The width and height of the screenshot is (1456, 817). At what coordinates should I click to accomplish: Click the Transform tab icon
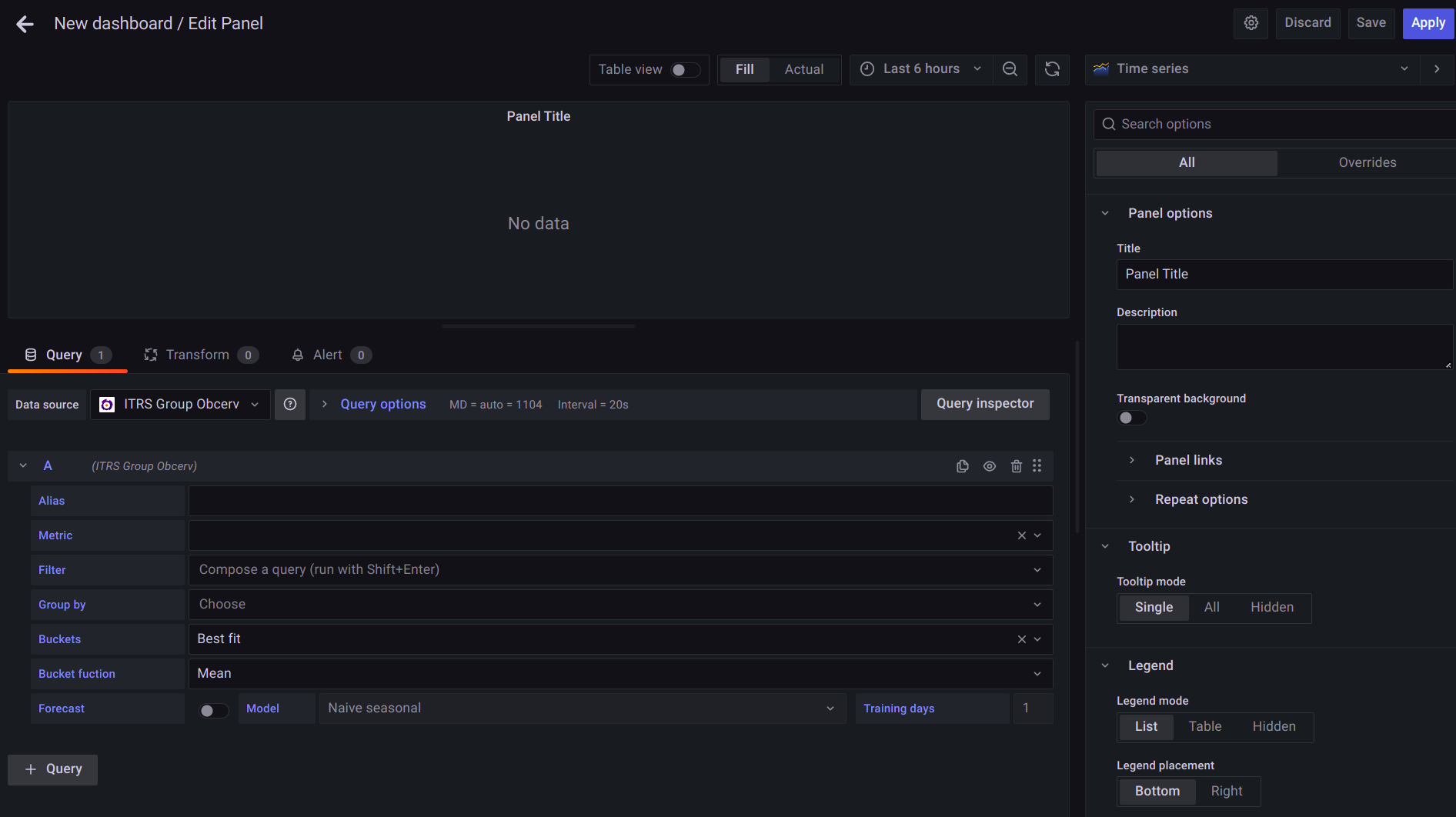[151, 355]
